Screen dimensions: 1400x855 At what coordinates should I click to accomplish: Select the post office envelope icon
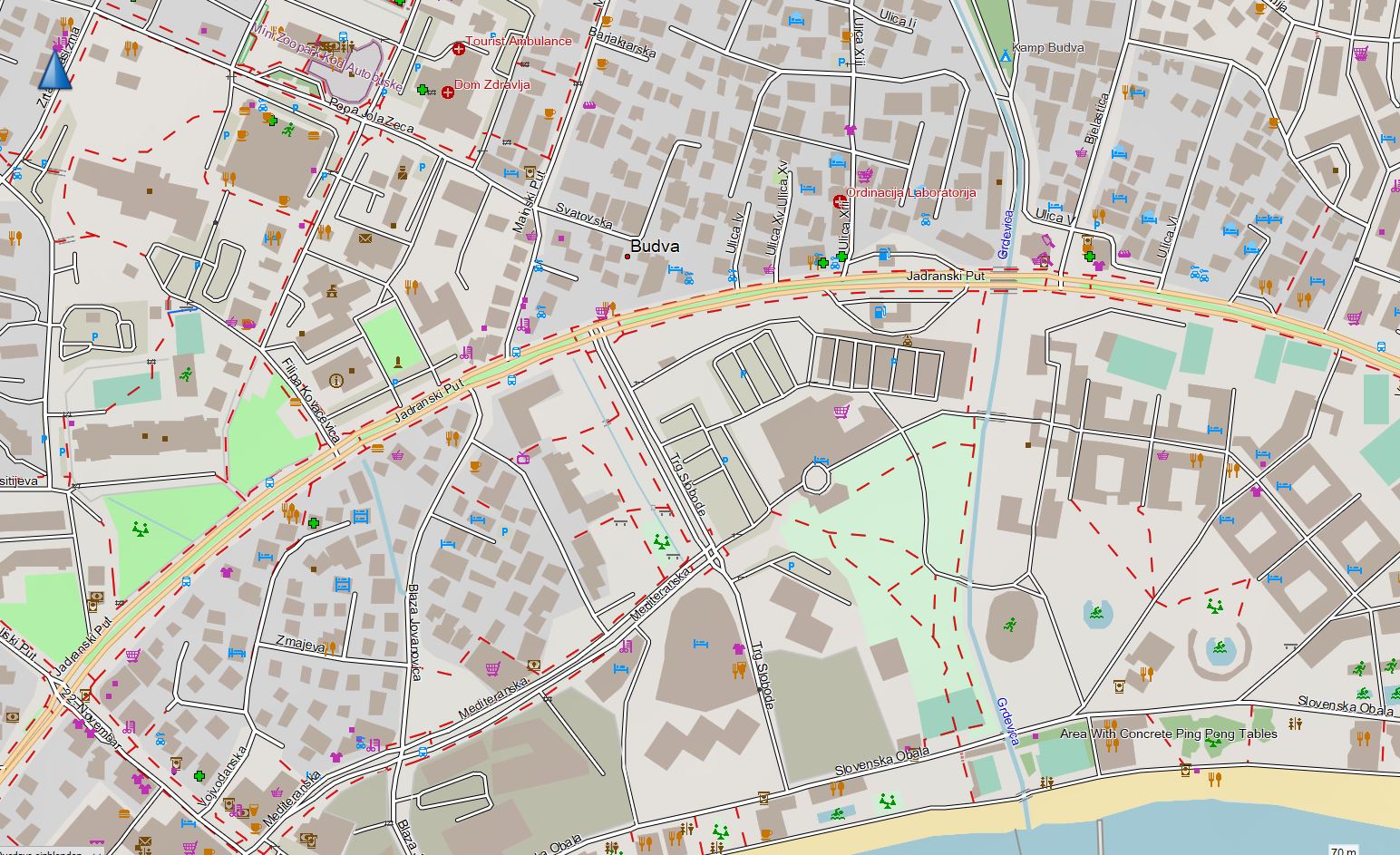pyautogui.click(x=365, y=239)
